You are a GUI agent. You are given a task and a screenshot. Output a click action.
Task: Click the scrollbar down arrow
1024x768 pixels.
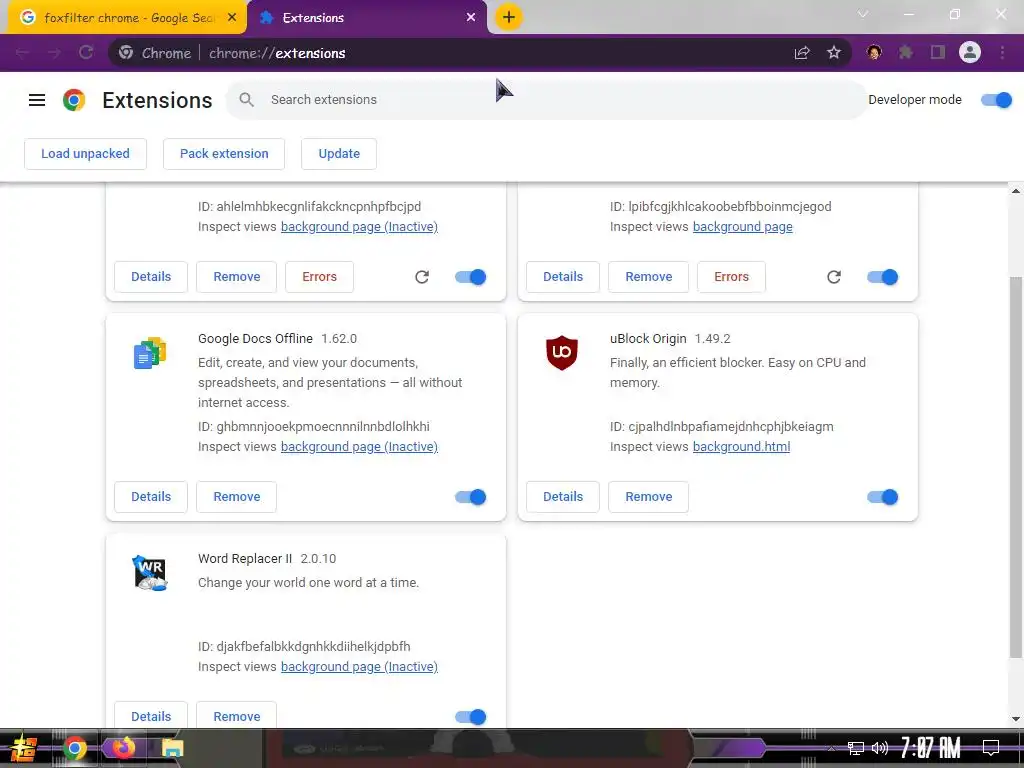[1016, 719]
